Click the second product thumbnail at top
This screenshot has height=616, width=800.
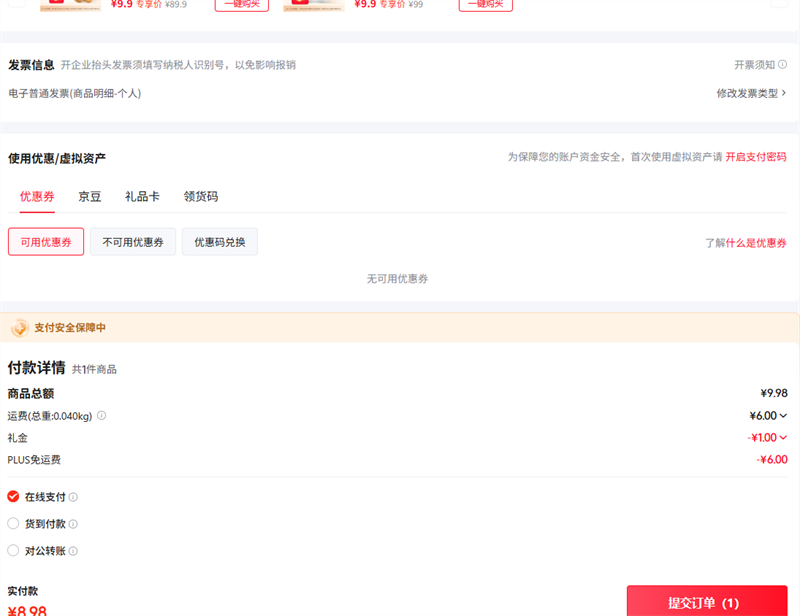313,5
